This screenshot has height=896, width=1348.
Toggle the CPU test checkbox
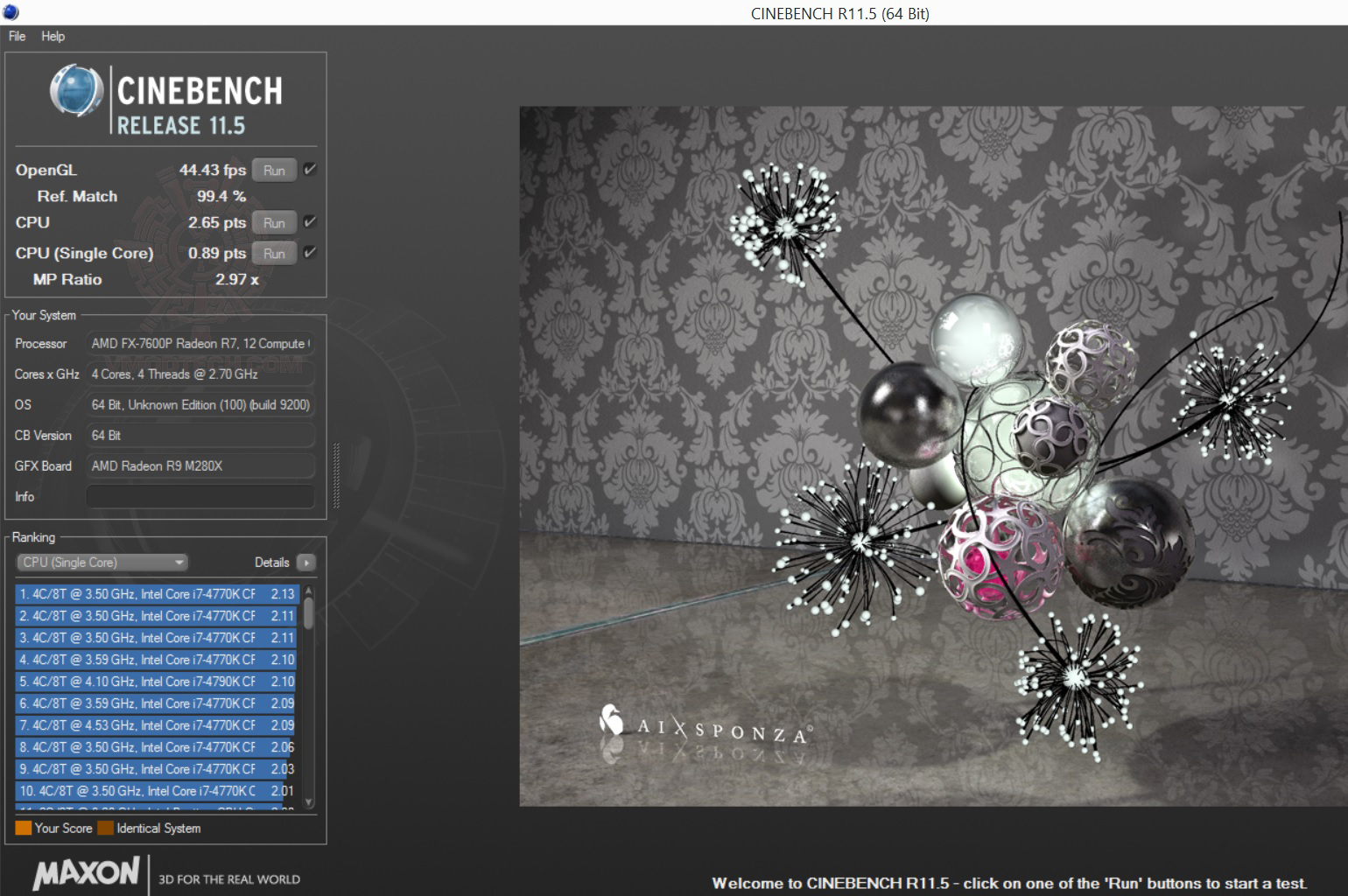(x=310, y=222)
